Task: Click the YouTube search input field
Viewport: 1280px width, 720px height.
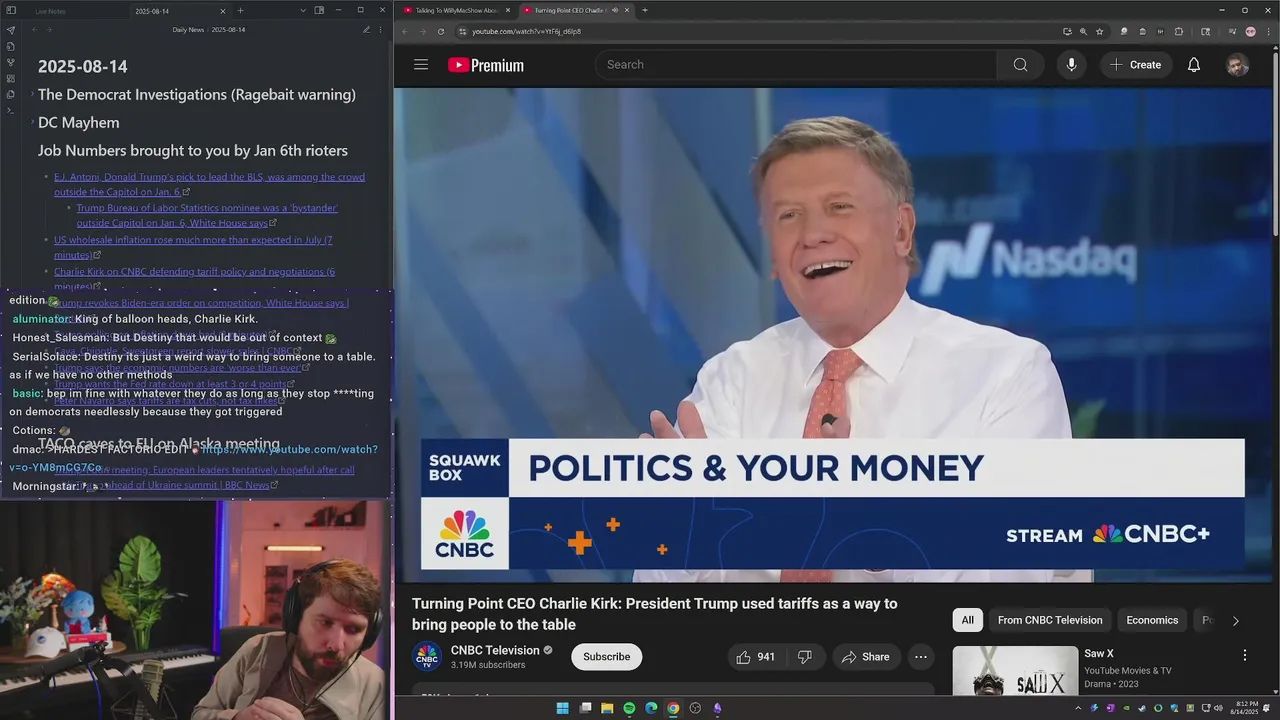Action: (796, 65)
